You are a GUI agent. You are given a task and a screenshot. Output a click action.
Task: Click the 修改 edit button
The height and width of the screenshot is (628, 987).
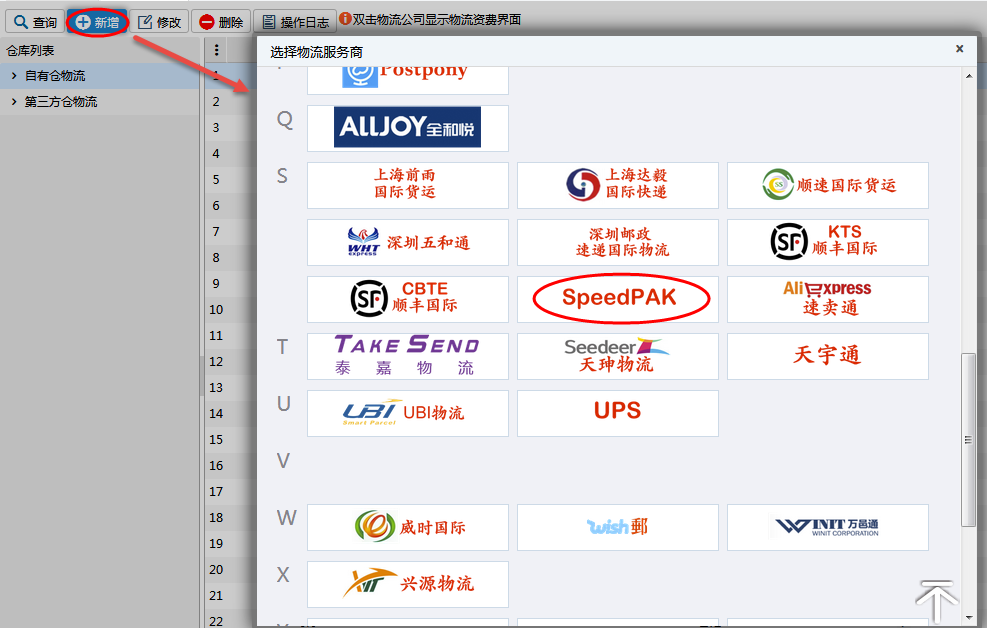click(x=160, y=22)
